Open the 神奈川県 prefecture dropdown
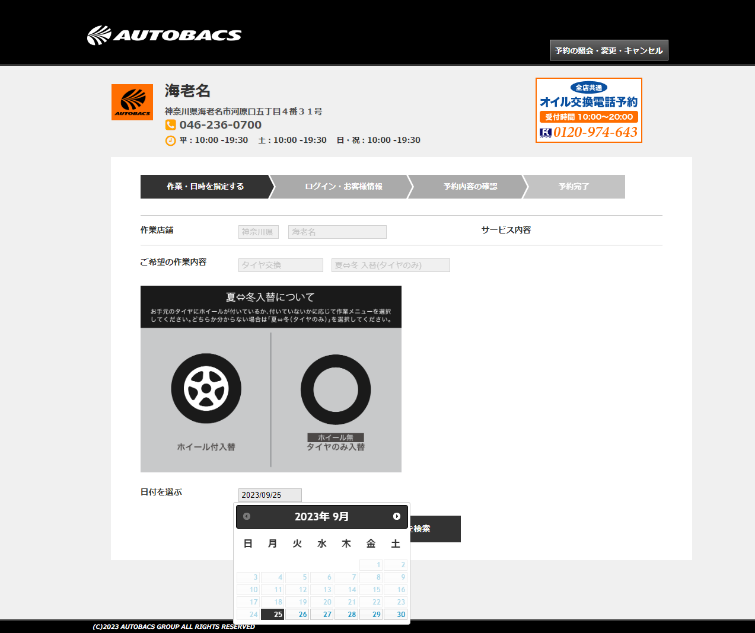755x633 pixels. (258, 232)
